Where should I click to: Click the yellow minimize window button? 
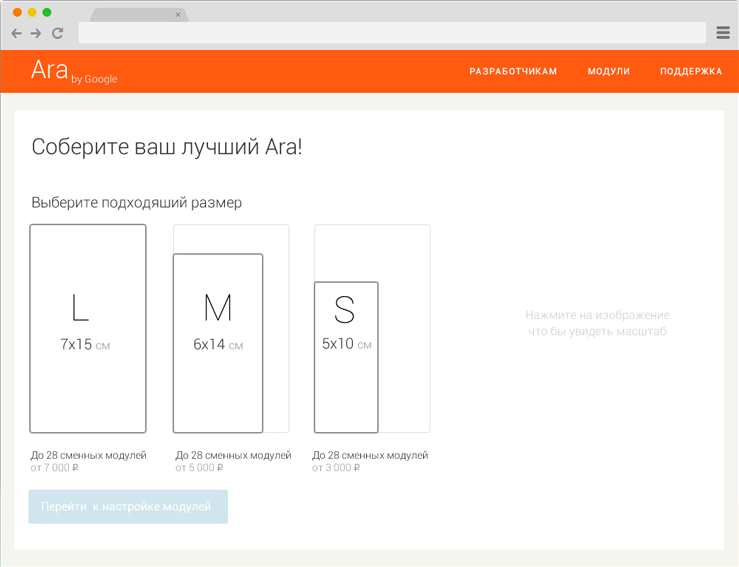32,12
